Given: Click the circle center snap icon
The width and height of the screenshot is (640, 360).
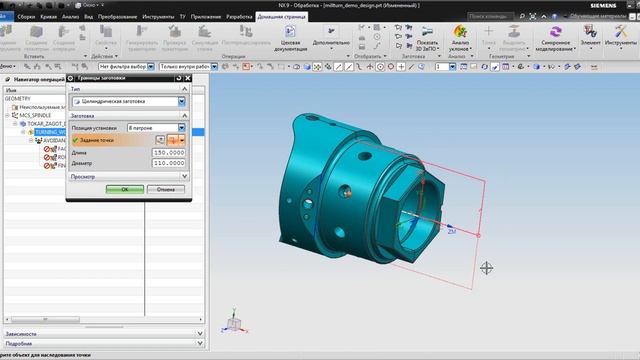Looking at the screenshot, I should tap(380, 67).
